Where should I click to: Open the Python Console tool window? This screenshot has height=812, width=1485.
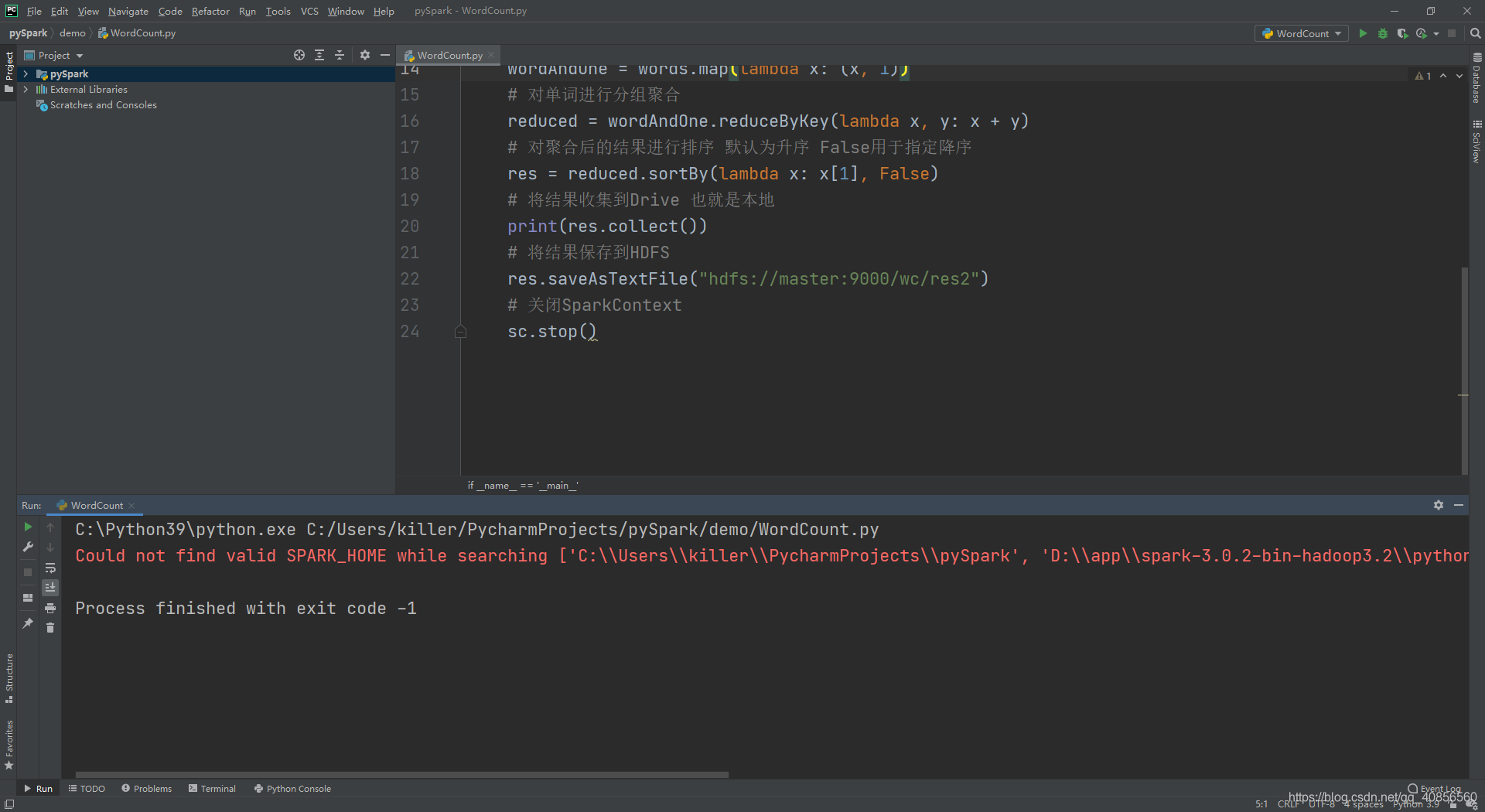(x=292, y=789)
